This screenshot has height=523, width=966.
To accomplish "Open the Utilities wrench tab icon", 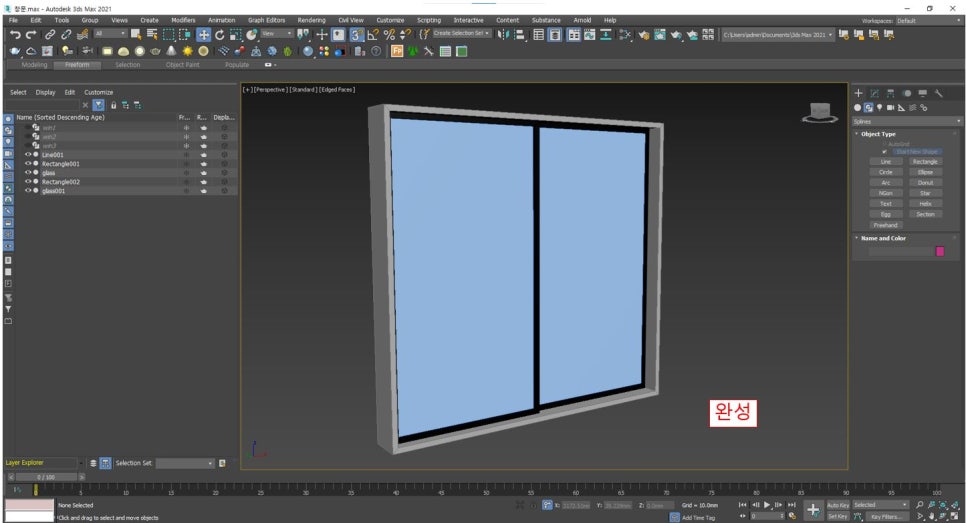I will [938, 93].
